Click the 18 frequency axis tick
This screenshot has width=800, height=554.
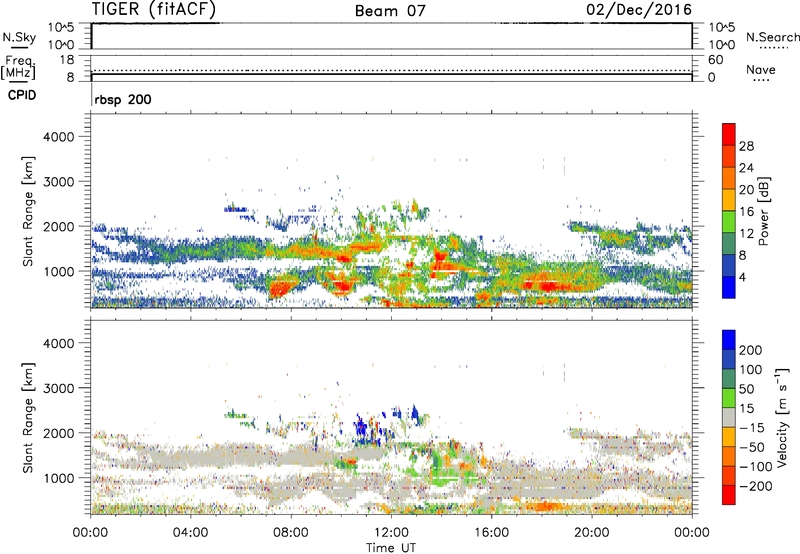coord(66,60)
